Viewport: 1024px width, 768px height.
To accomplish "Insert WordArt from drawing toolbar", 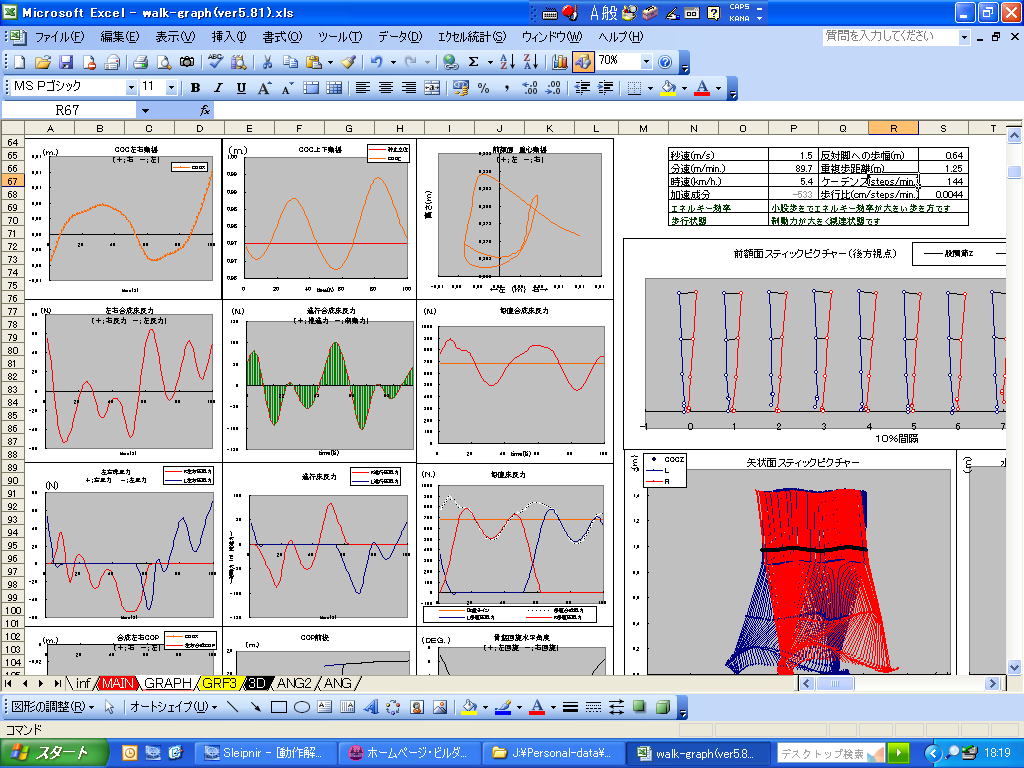I will point(371,707).
